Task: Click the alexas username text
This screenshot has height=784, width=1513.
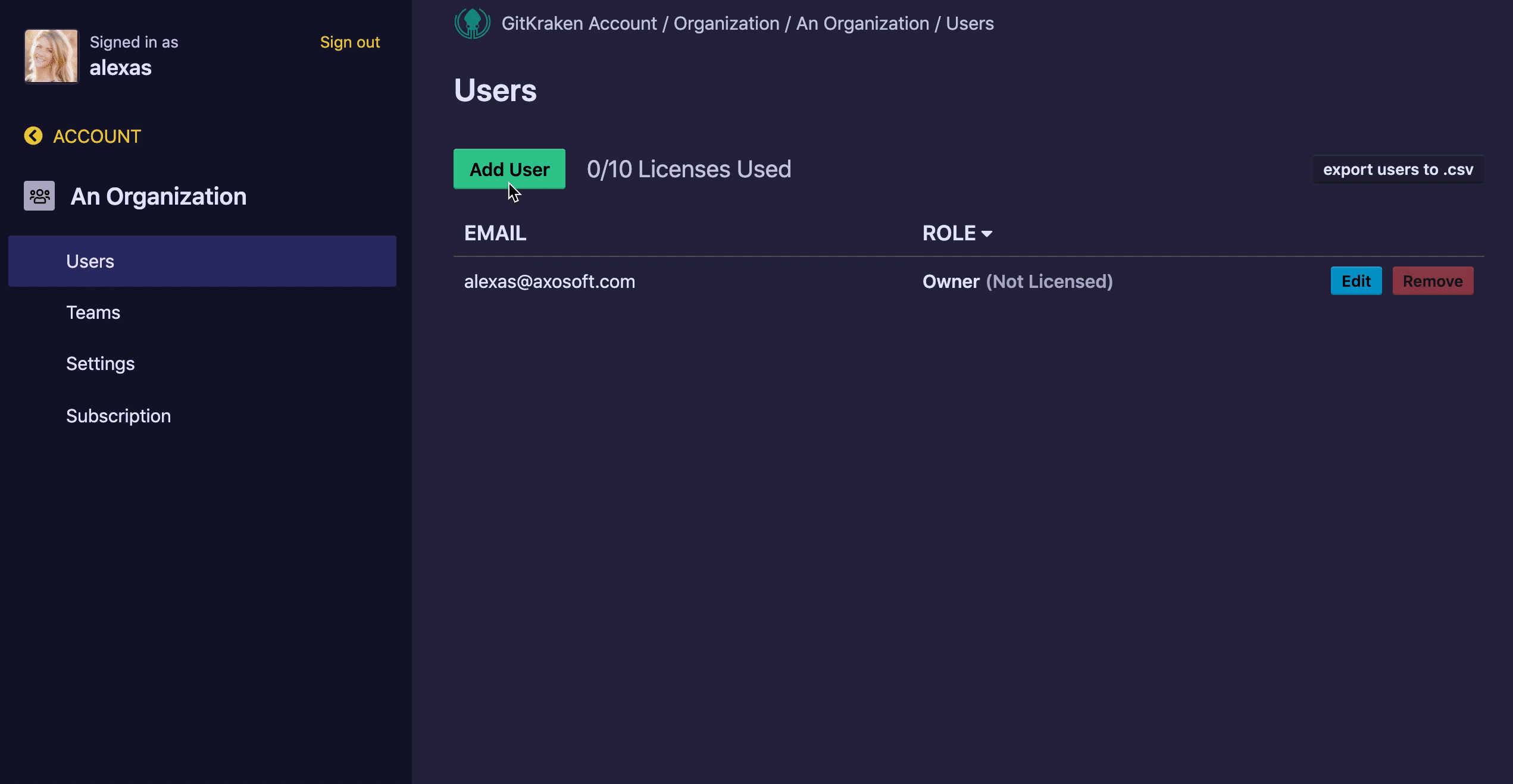Action: click(x=121, y=68)
